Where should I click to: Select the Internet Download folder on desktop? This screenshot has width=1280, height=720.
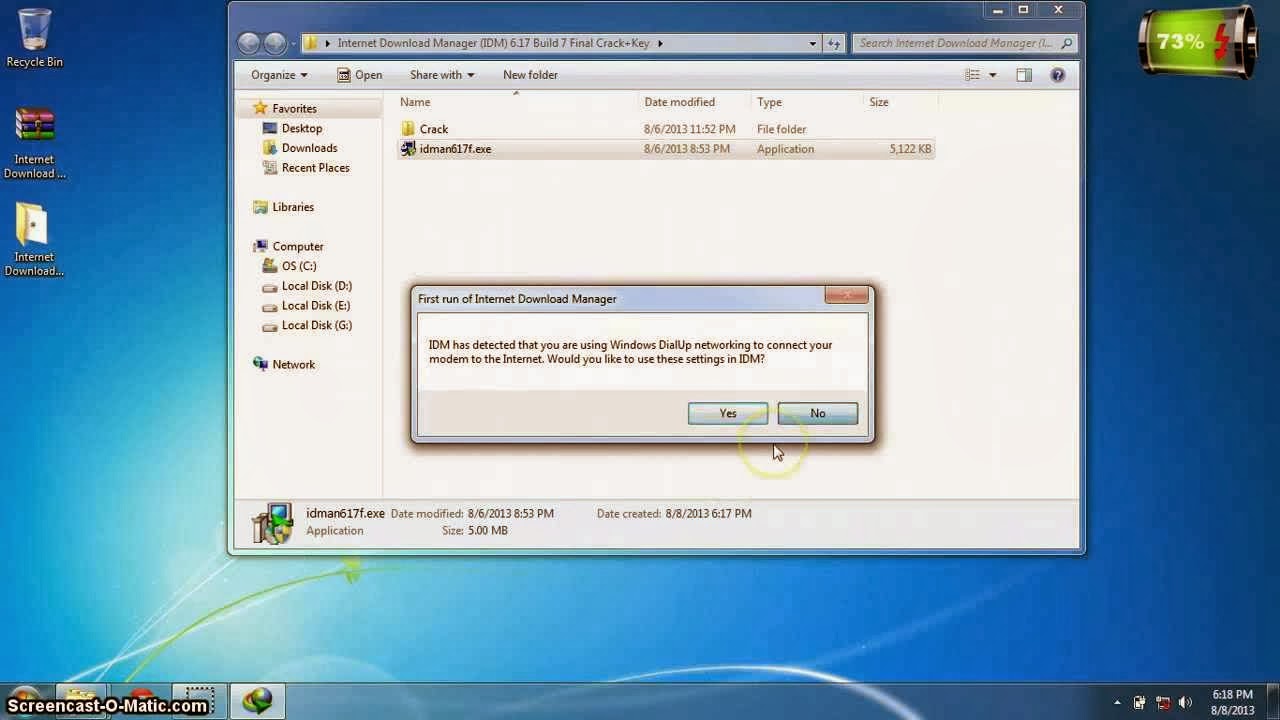click(34, 241)
